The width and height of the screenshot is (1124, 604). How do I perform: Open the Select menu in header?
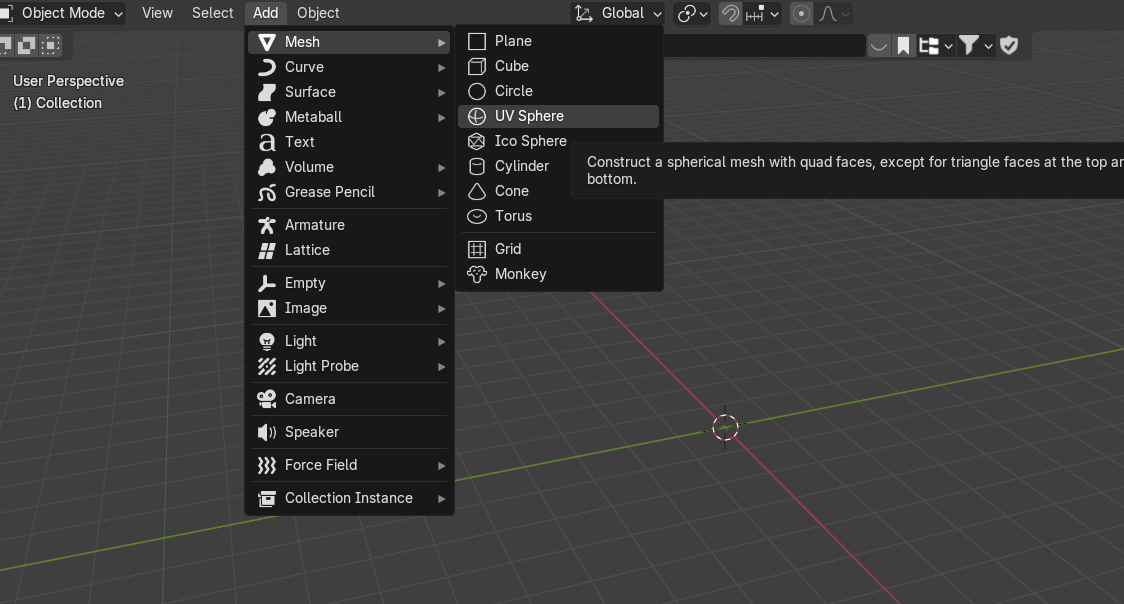coord(212,13)
